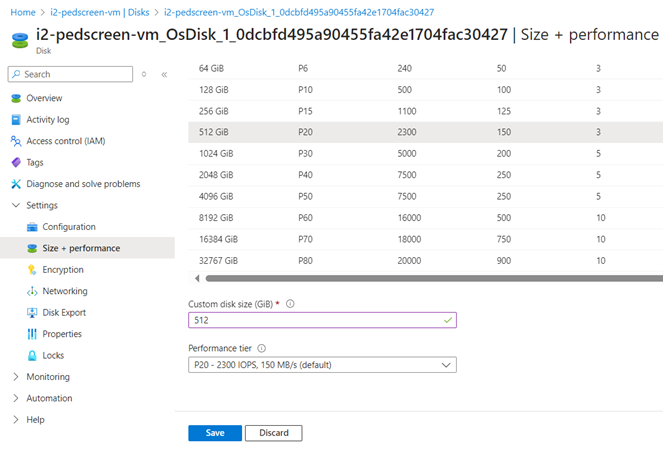Click the disk resource icon beside the title
The width and height of the screenshot is (663, 449).
click(x=20, y=40)
